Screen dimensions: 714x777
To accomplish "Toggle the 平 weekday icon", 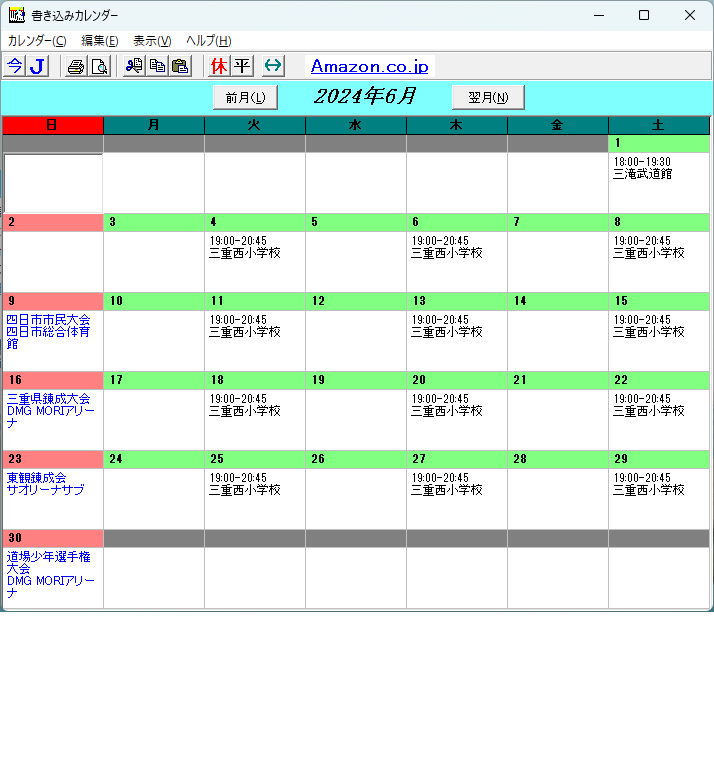I will [x=242, y=66].
